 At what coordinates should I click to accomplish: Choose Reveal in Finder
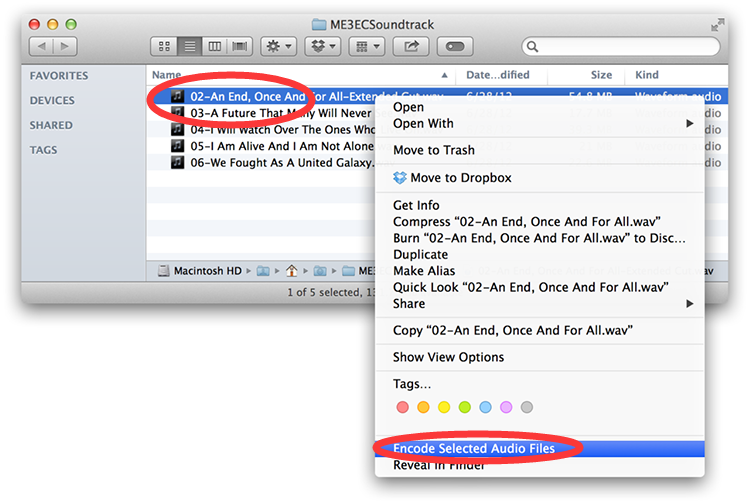coord(540,465)
